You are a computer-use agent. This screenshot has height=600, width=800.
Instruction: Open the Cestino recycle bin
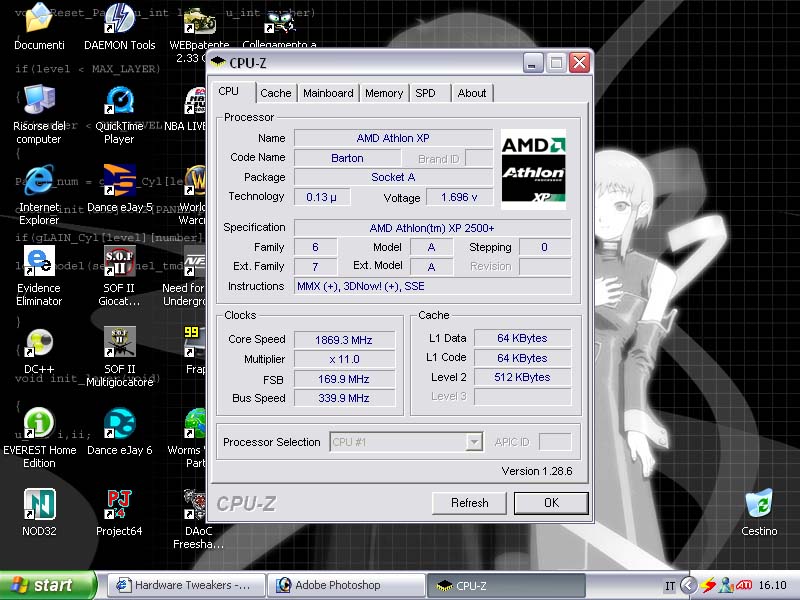(759, 504)
